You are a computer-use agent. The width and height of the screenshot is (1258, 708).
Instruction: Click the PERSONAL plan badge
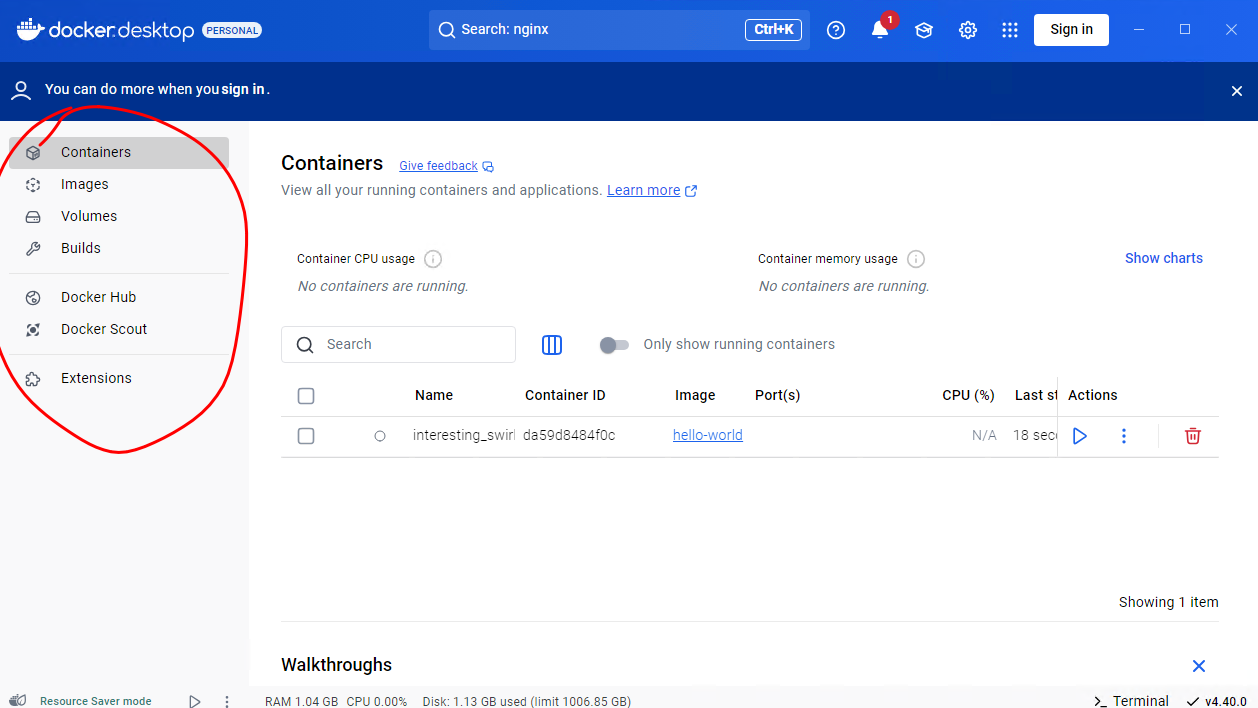point(232,30)
